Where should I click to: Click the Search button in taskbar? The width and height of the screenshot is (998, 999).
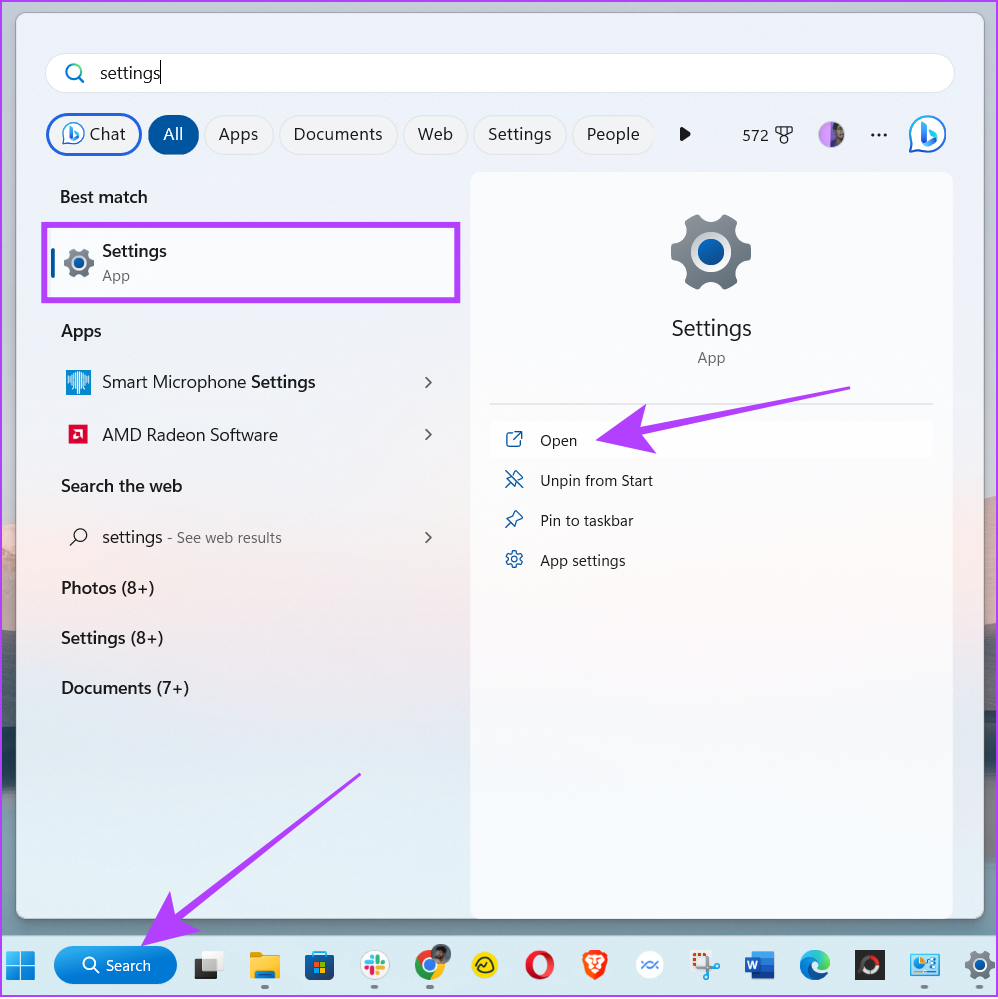coord(115,965)
